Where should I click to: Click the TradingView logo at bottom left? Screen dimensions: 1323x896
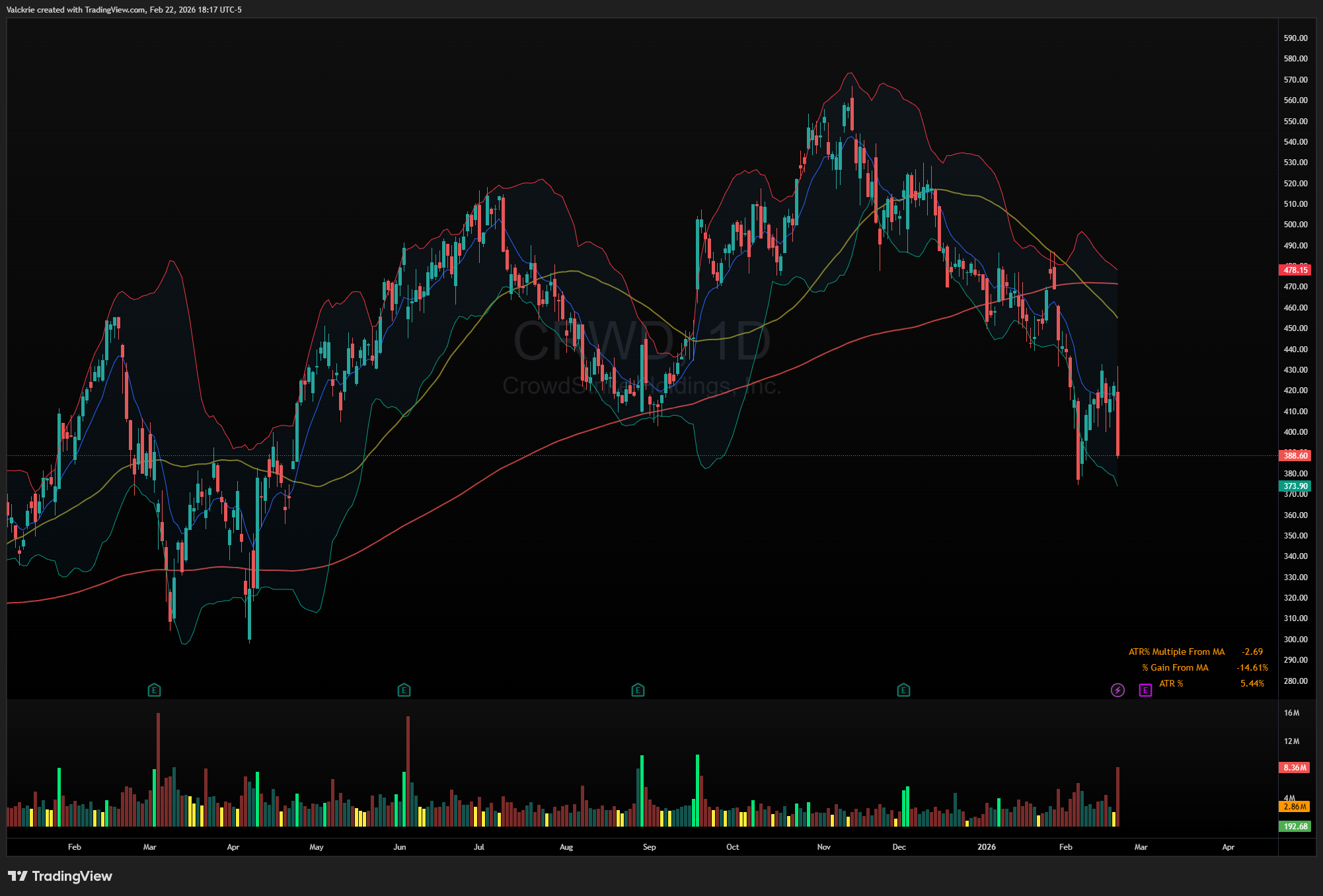18,876
